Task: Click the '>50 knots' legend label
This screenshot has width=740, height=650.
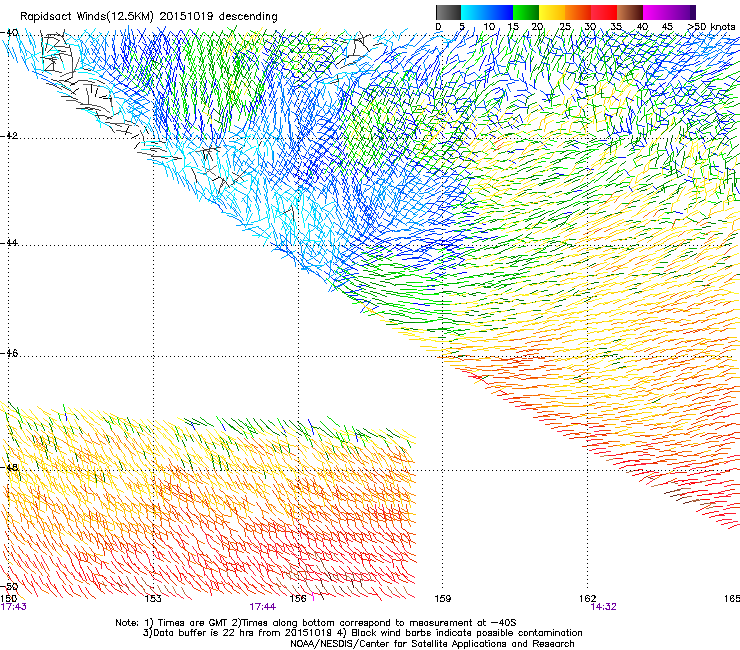Action: click(x=712, y=27)
